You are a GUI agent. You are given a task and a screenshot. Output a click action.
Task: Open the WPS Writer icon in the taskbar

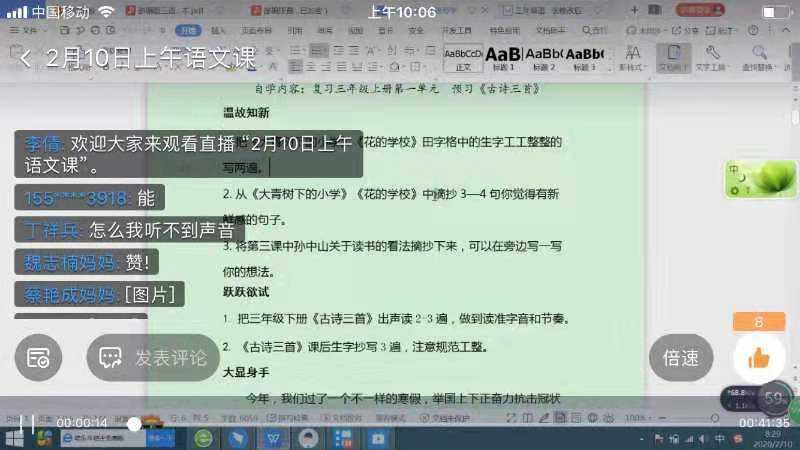tap(272, 437)
